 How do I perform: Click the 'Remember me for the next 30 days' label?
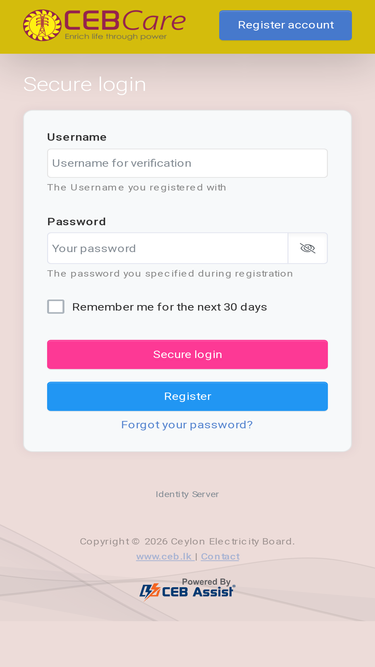pyautogui.click(x=170, y=307)
